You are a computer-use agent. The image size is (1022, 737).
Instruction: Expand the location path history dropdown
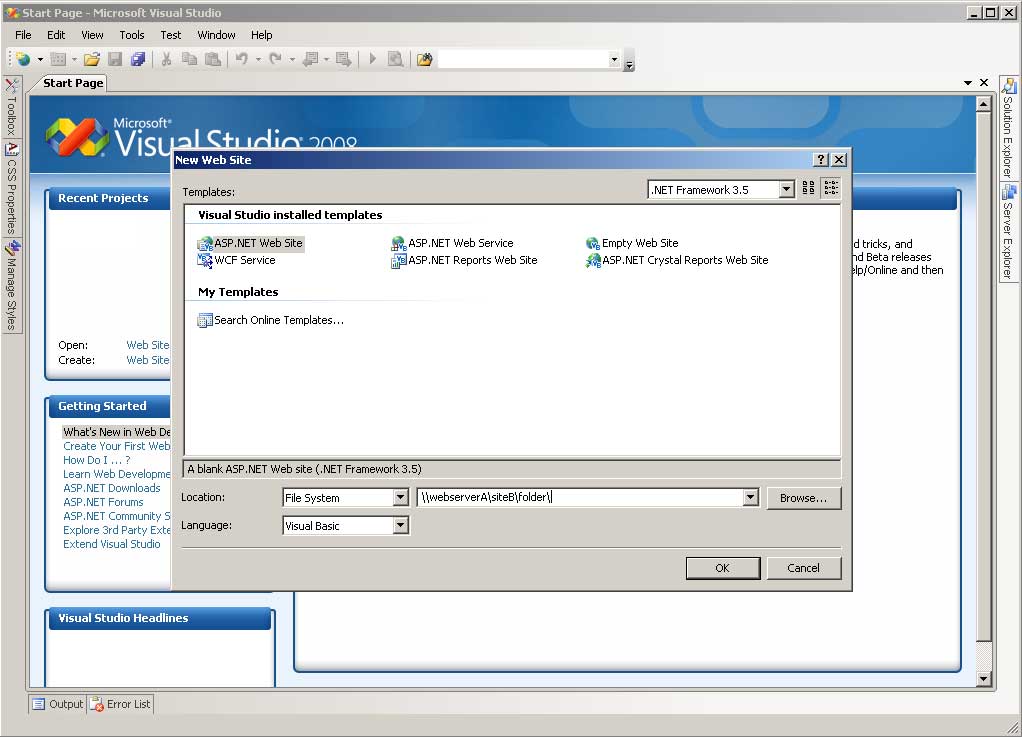750,498
